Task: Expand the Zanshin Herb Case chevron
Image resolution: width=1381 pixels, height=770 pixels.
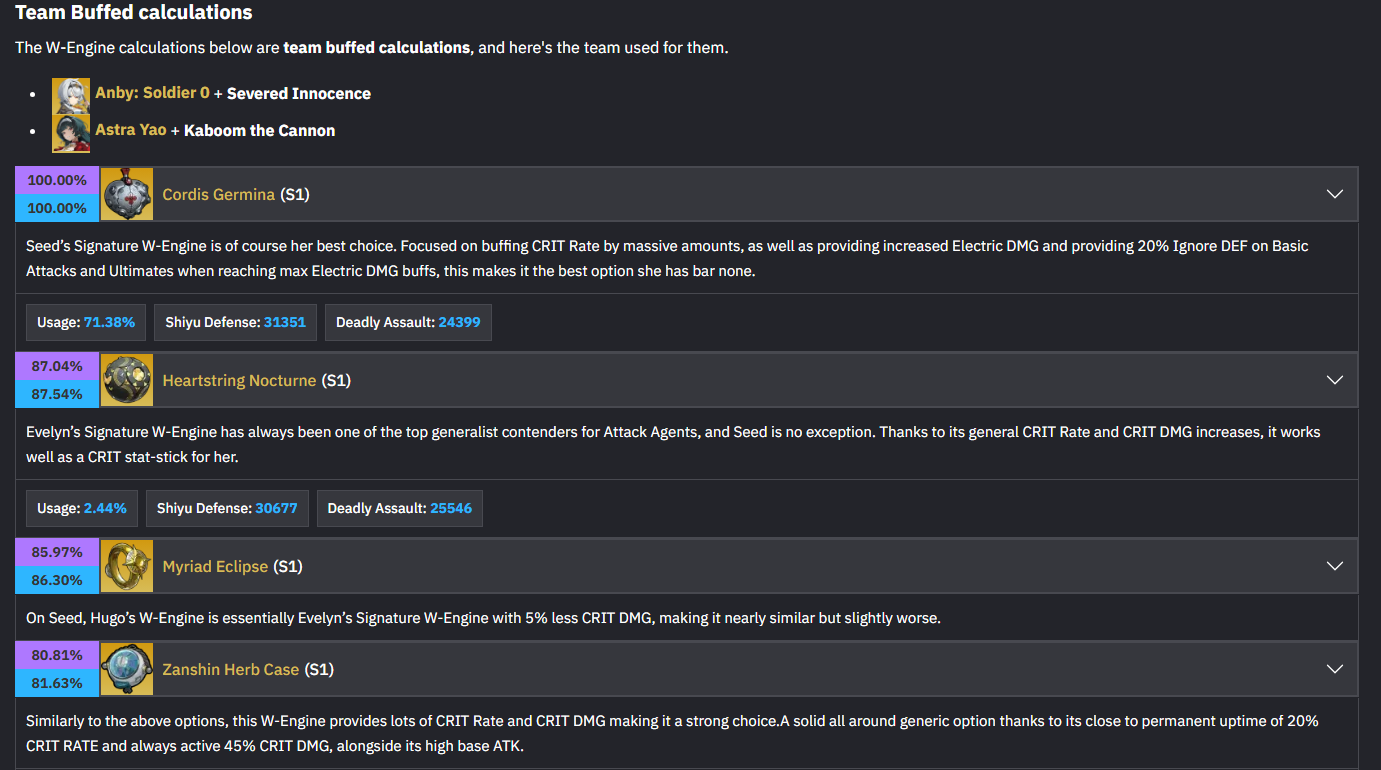Action: (x=1334, y=669)
